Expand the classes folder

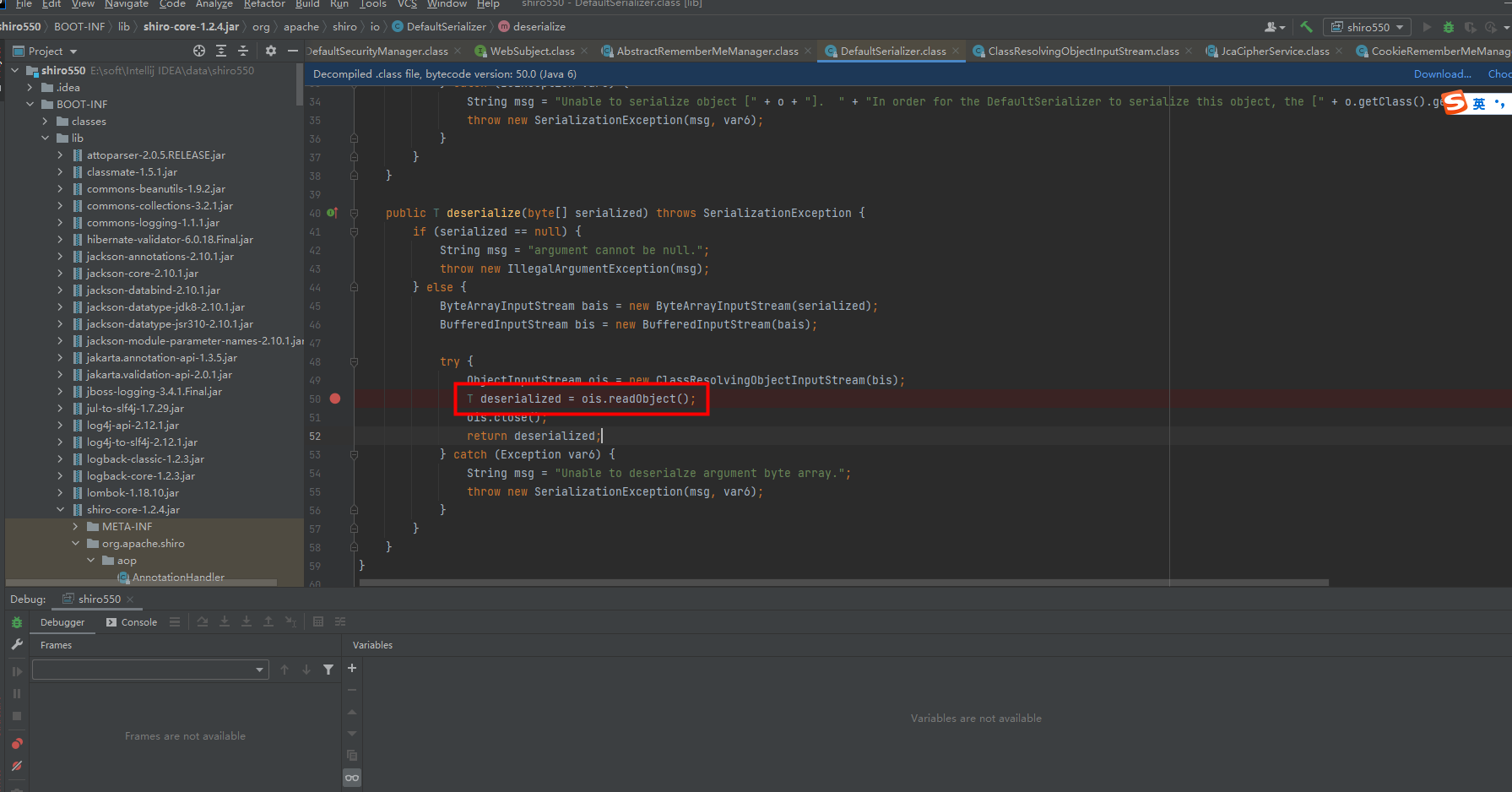click(x=46, y=121)
